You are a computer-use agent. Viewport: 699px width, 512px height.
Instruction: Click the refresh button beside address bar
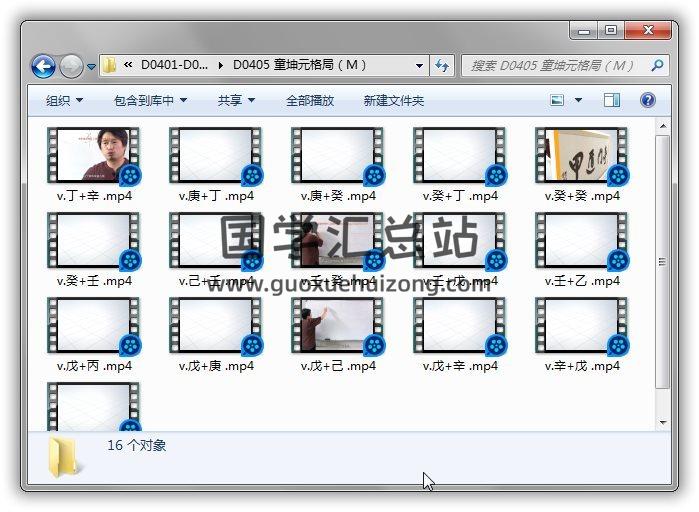click(442, 66)
